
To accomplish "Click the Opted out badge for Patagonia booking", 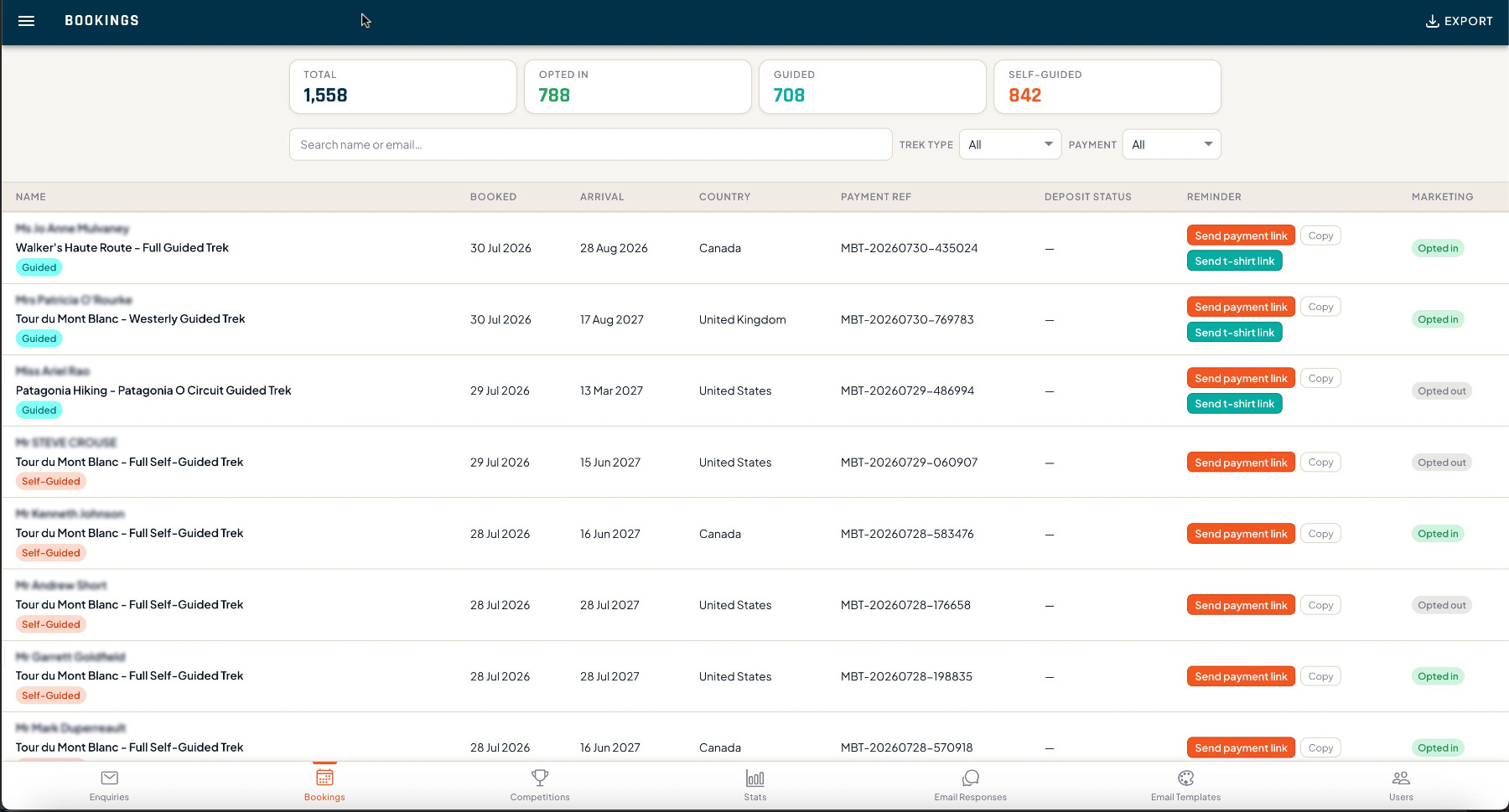I will [x=1441, y=391].
